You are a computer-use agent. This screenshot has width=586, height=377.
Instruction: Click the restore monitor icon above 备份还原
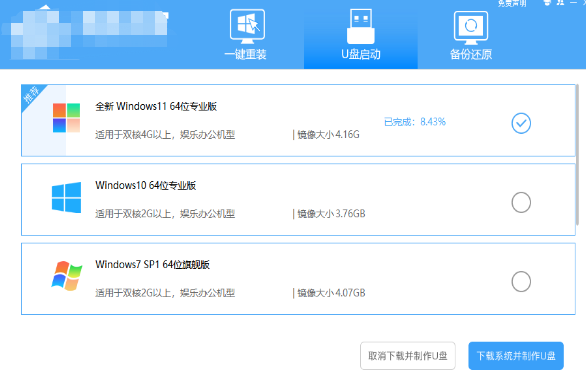(x=471, y=28)
